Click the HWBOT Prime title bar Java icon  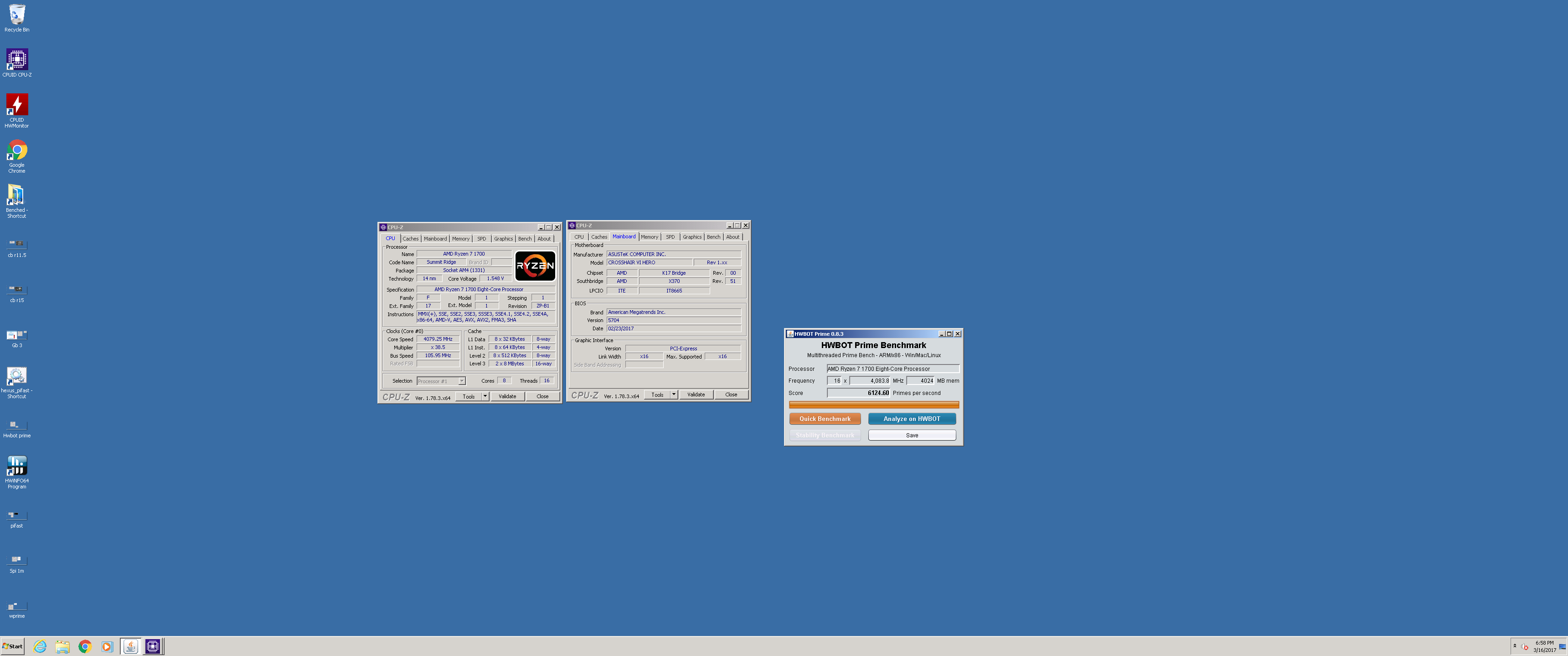pos(790,333)
